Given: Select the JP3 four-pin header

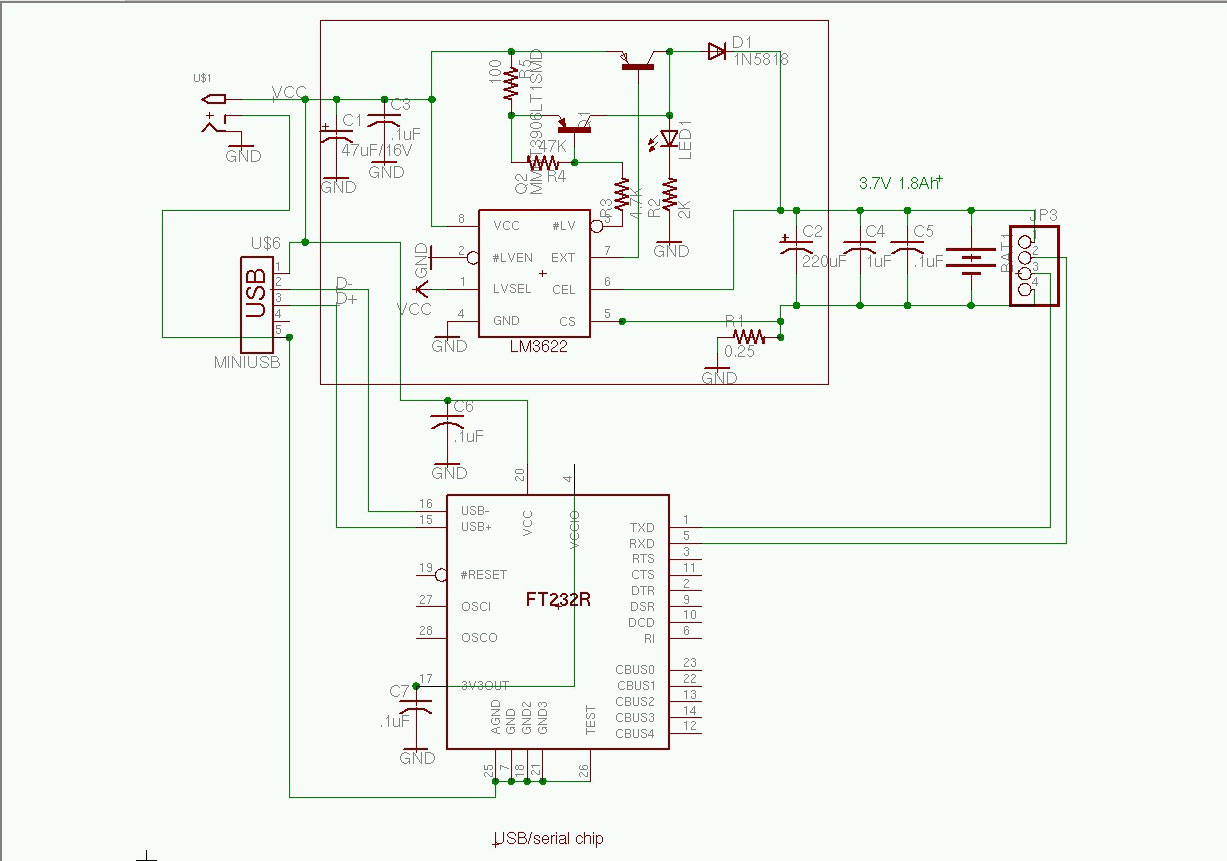Looking at the screenshot, I should (x=1033, y=267).
